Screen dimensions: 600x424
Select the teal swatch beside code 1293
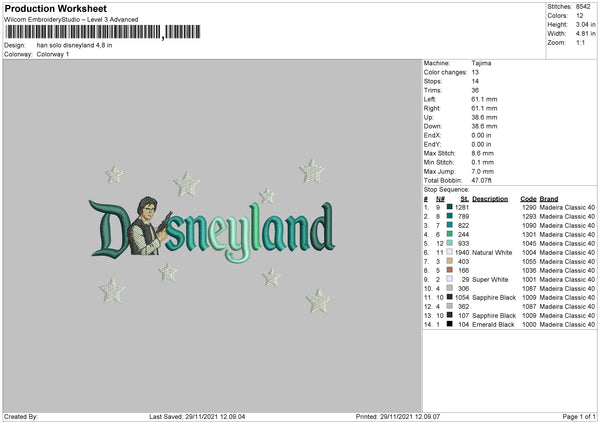point(450,216)
